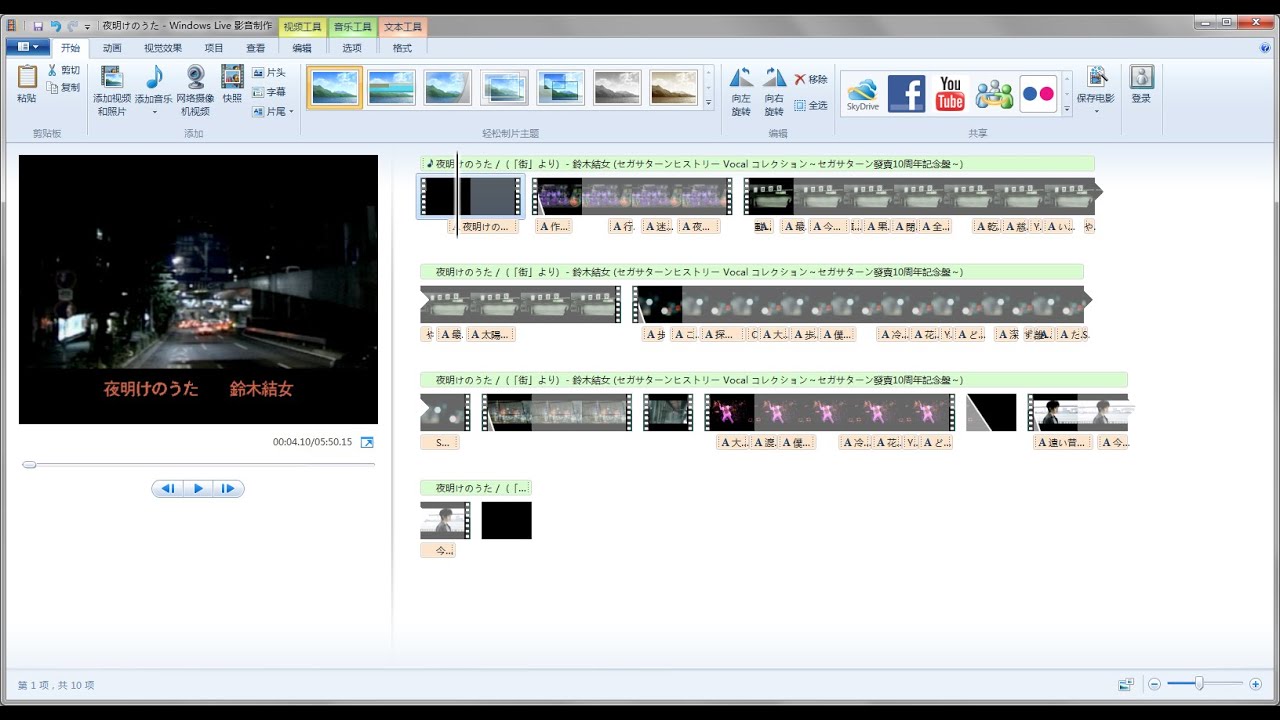1280x720 pixels.
Task: Add a Caption (字幕)
Action: (268, 92)
